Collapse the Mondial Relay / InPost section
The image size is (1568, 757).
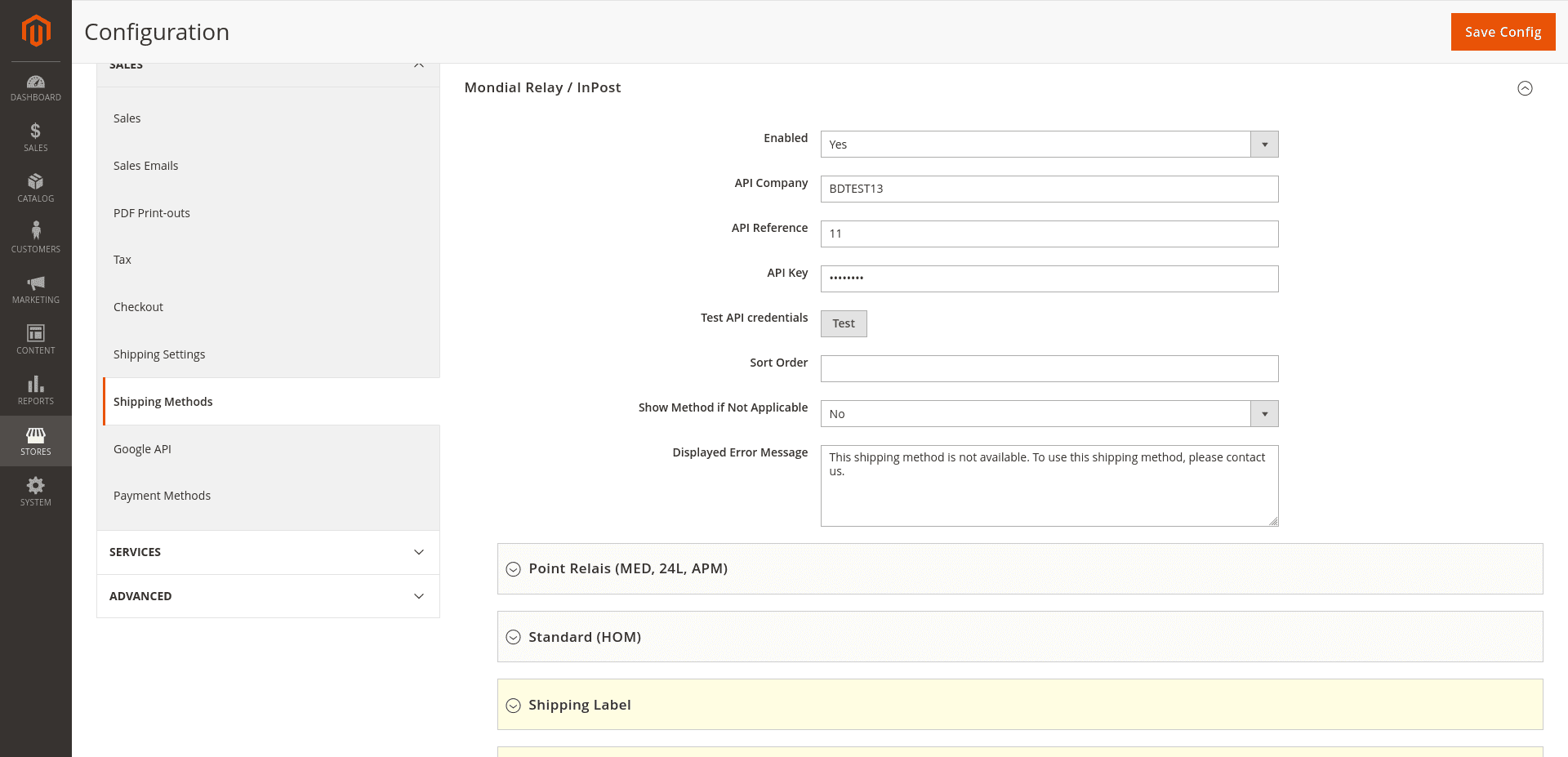pyautogui.click(x=1524, y=88)
